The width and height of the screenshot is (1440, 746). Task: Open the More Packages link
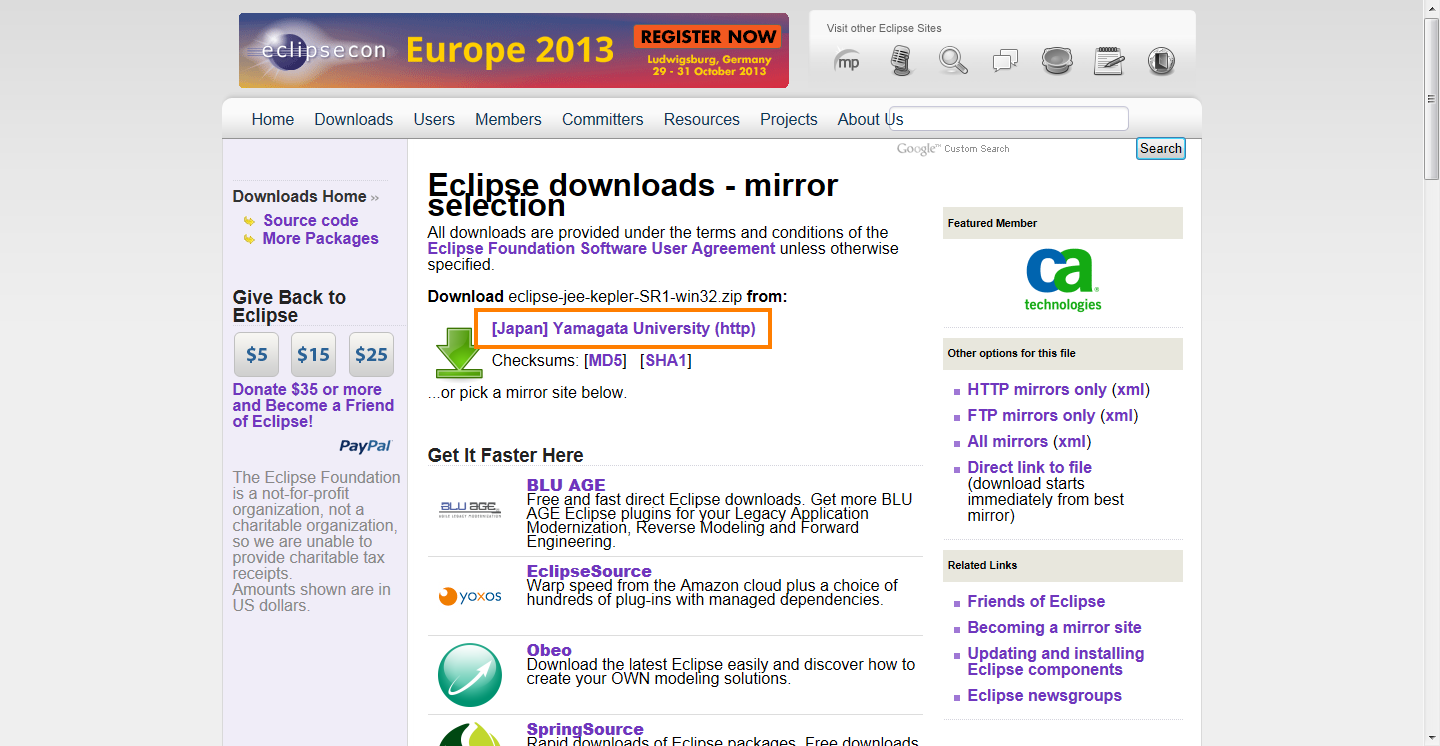point(321,238)
